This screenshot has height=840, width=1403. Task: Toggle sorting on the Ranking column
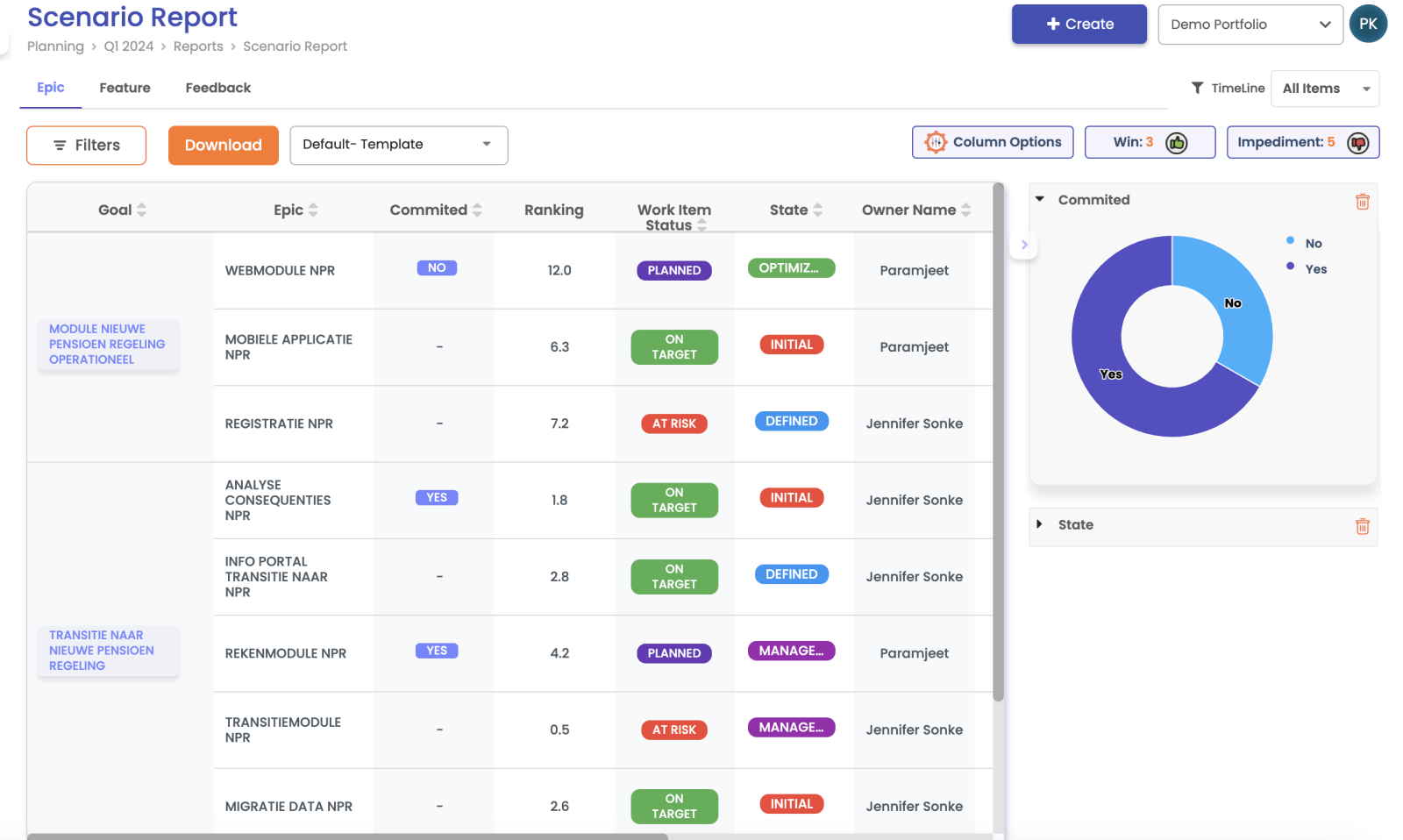tap(553, 210)
